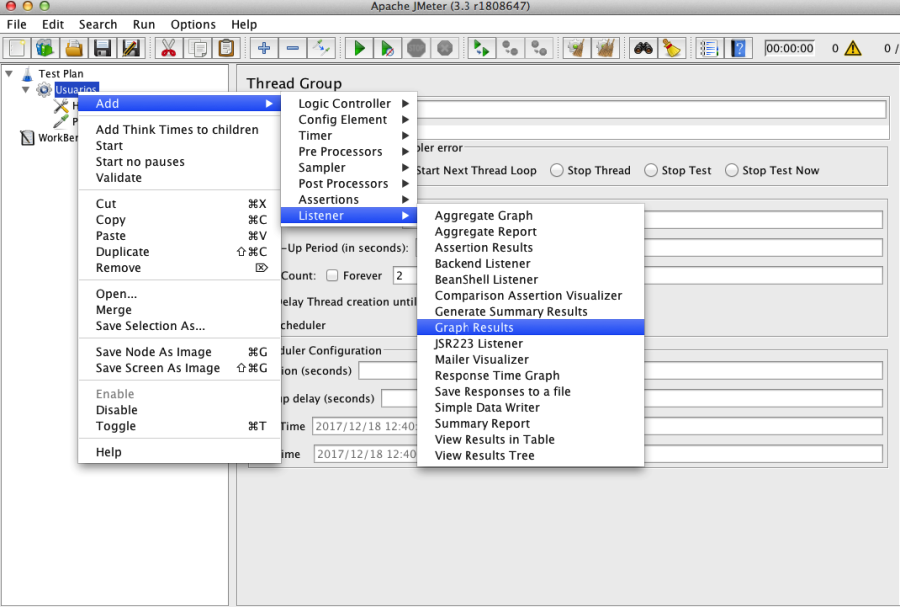This screenshot has height=607, width=900.
Task: Expand the Pre Processors submenu
Action: (349, 152)
